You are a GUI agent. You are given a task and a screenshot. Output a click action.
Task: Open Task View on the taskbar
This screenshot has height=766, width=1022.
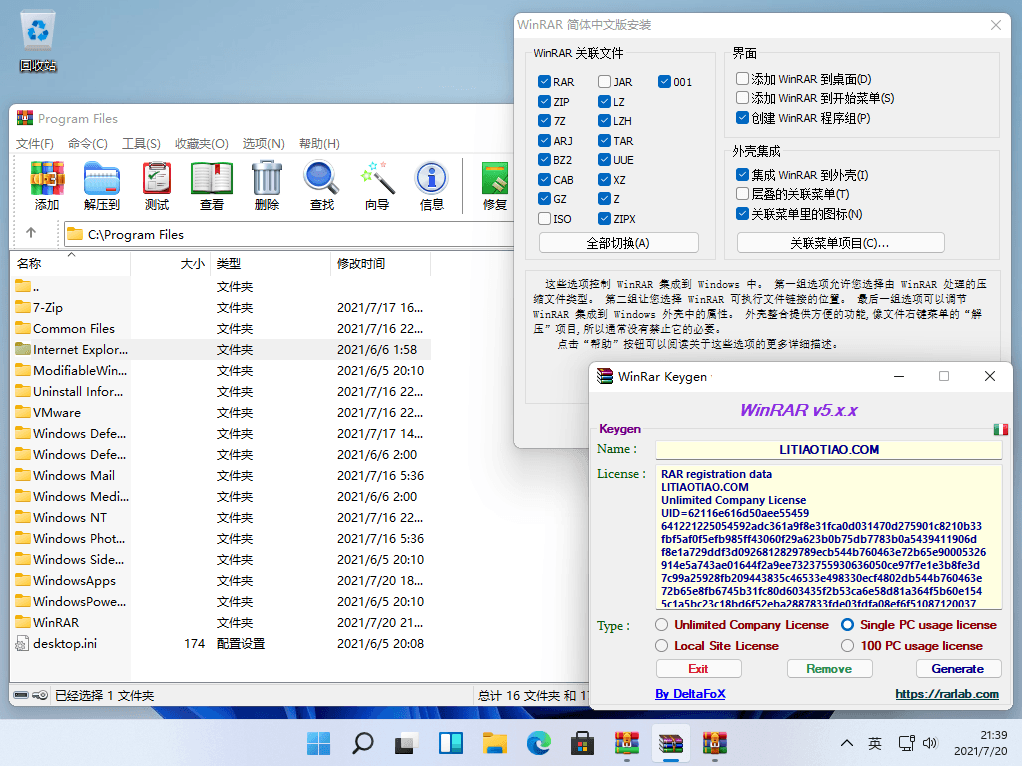(x=407, y=743)
